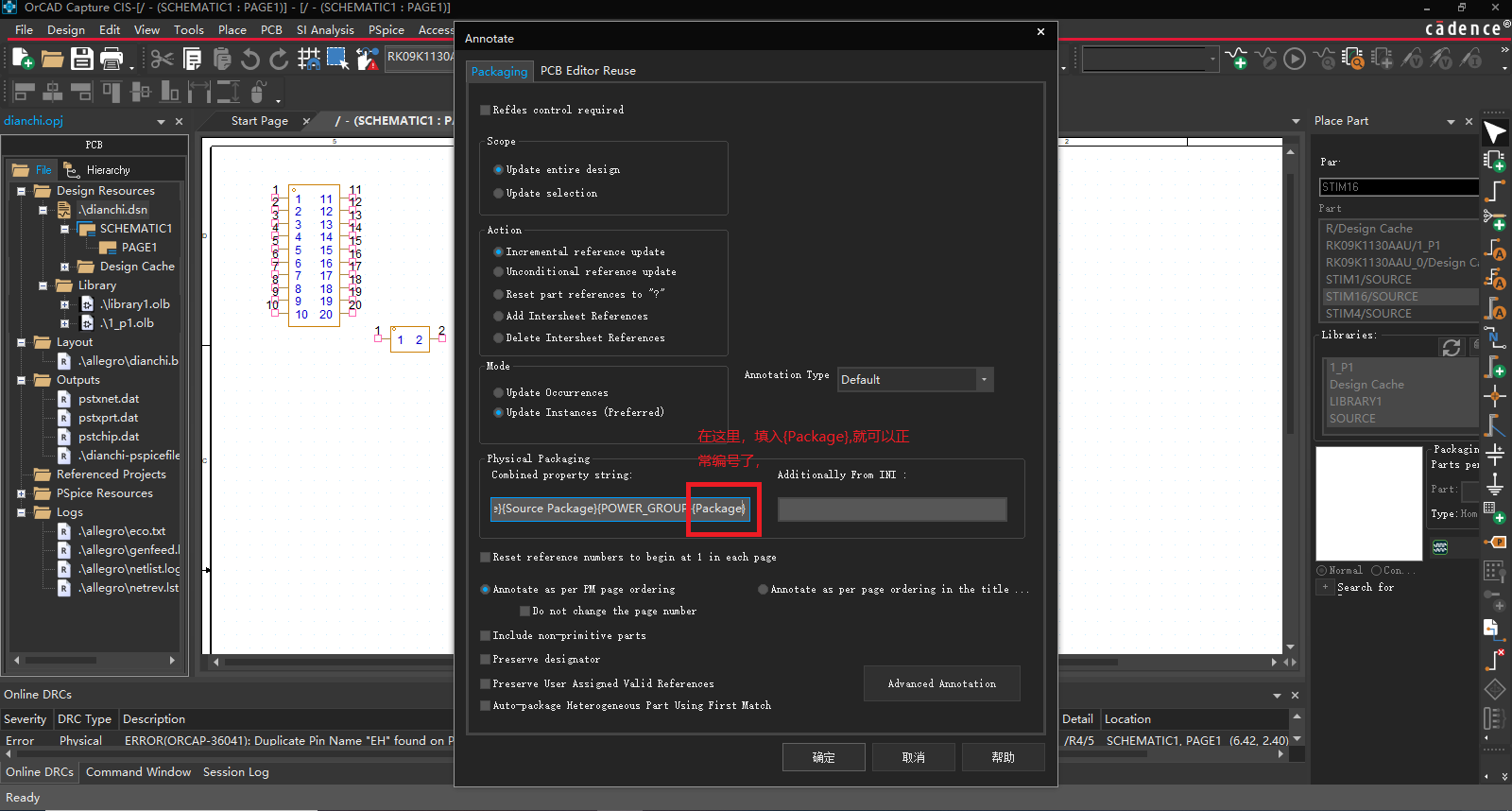Click the PSpice part search icon

click(x=1353, y=59)
